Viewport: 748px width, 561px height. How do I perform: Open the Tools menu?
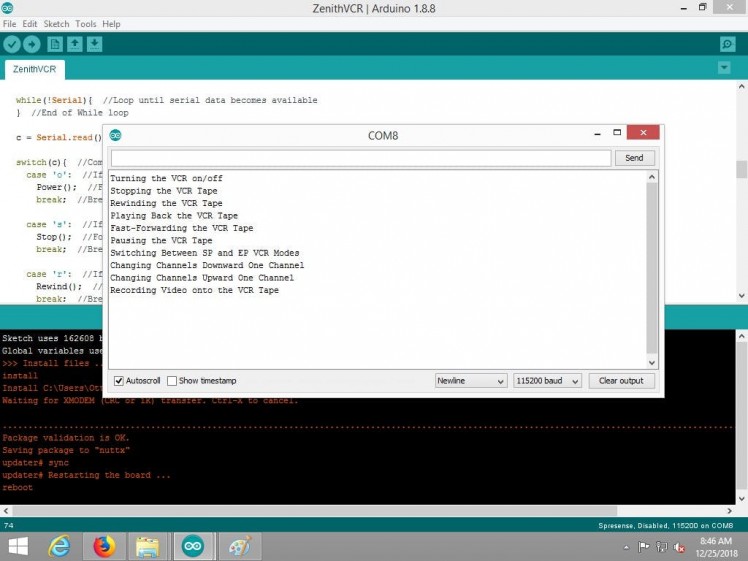pyautogui.click(x=85, y=24)
